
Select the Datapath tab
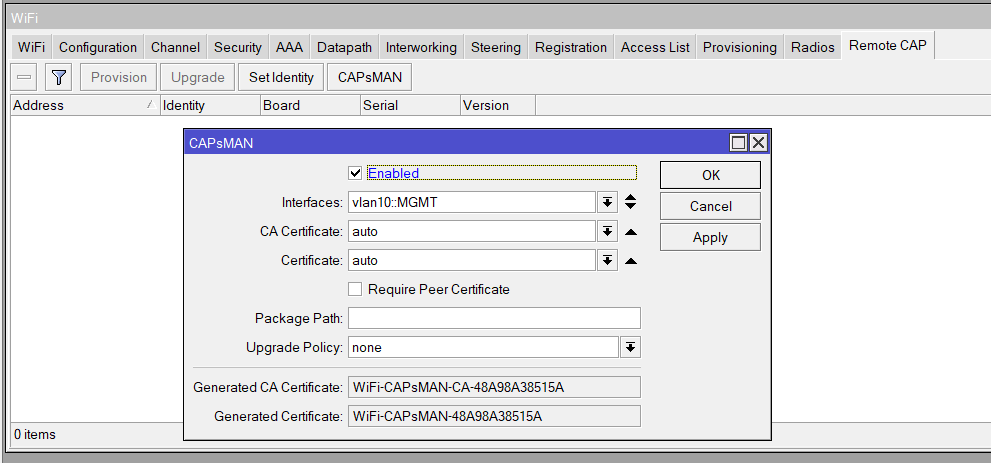click(x=344, y=47)
